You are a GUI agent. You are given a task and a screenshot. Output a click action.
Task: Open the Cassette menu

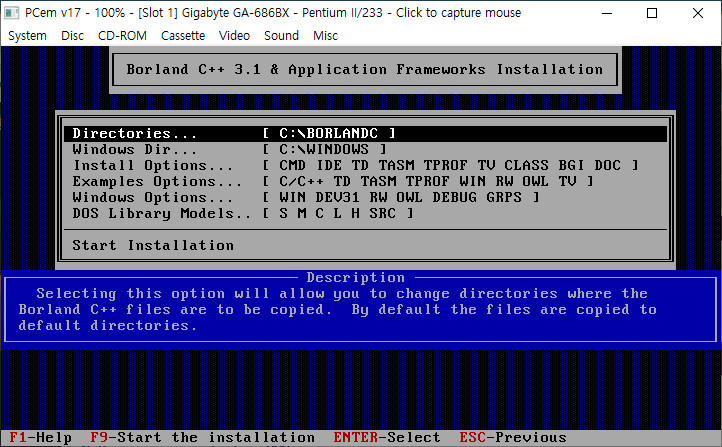[183, 35]
